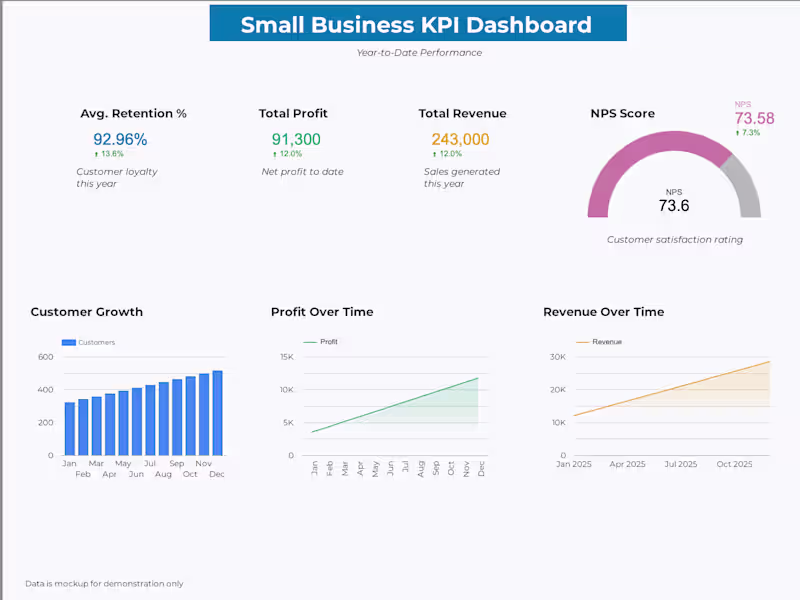800x600 pixels.
Task: Open the Avg. Retention % KPI card
Action: (x=133, y=113)
